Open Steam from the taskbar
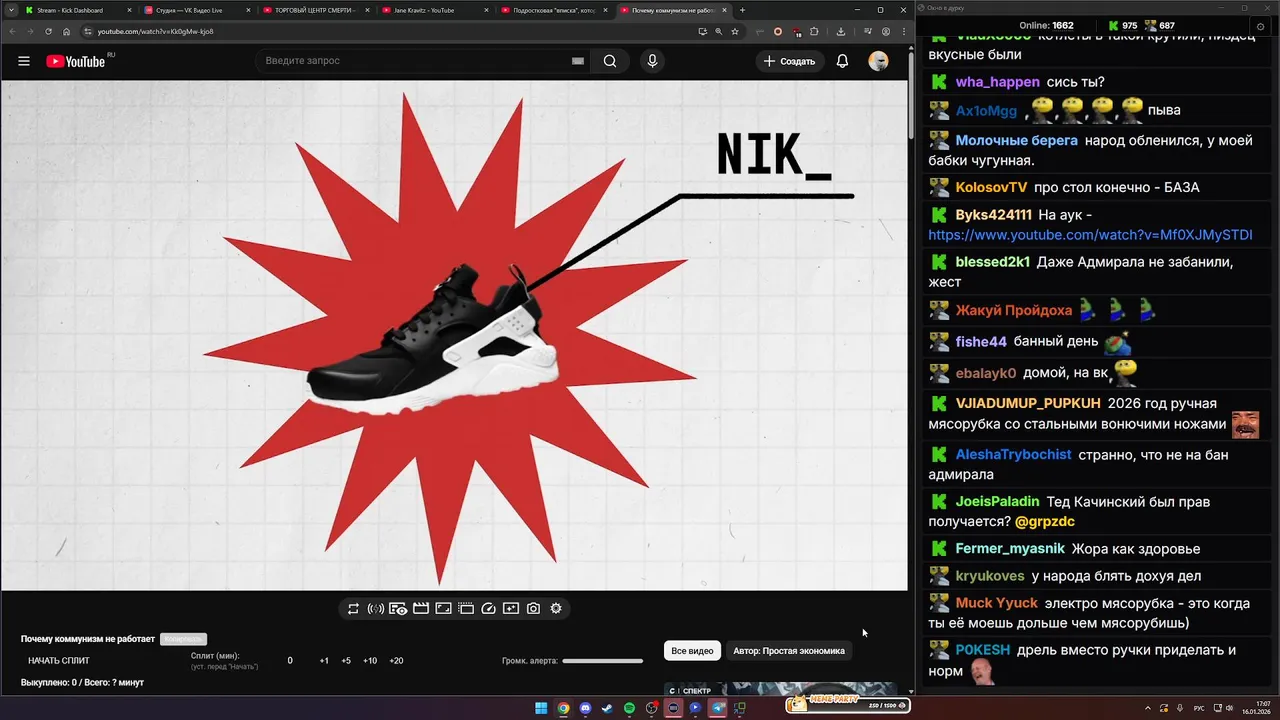 pos(607,708)
